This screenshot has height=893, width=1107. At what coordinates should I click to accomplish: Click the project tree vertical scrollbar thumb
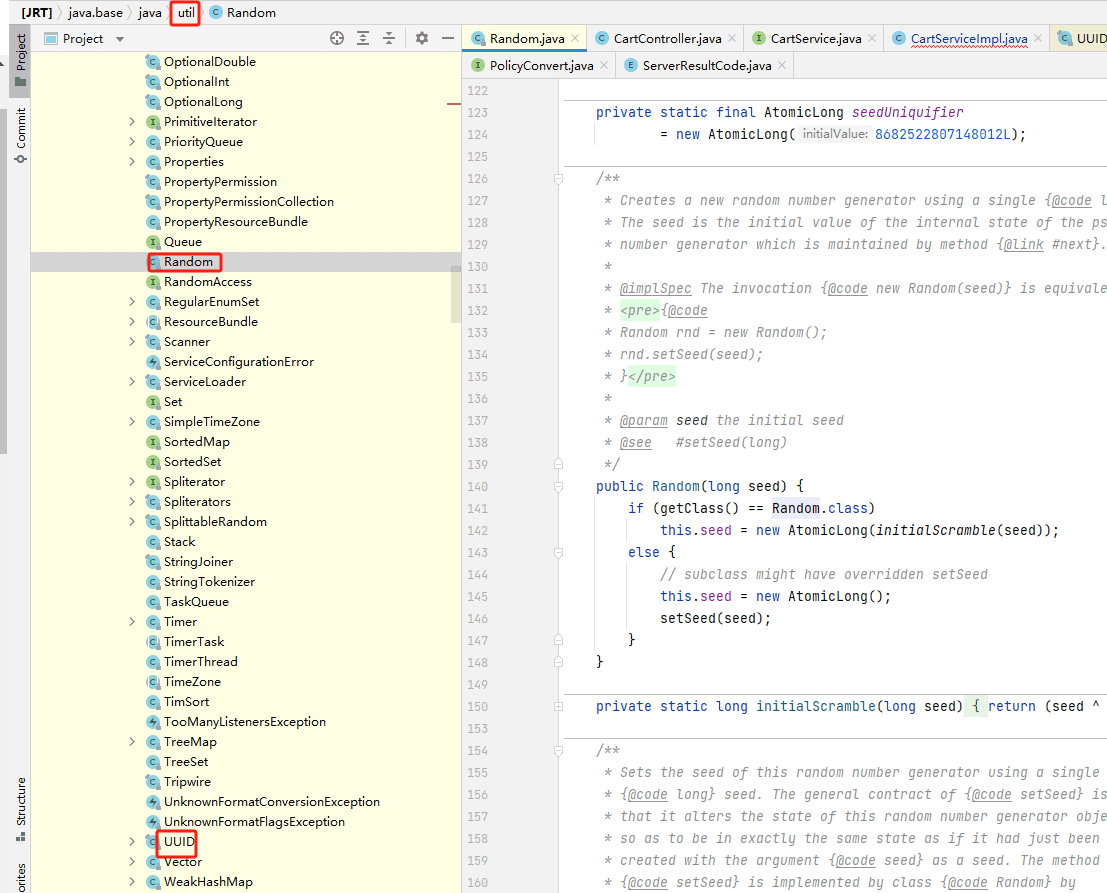(x=455, y=294)
